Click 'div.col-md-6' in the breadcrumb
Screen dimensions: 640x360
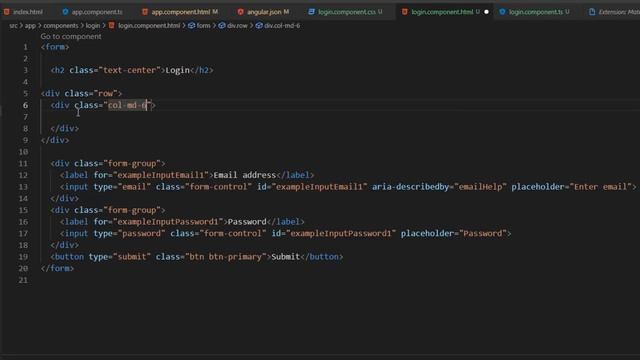pos(282,25)
